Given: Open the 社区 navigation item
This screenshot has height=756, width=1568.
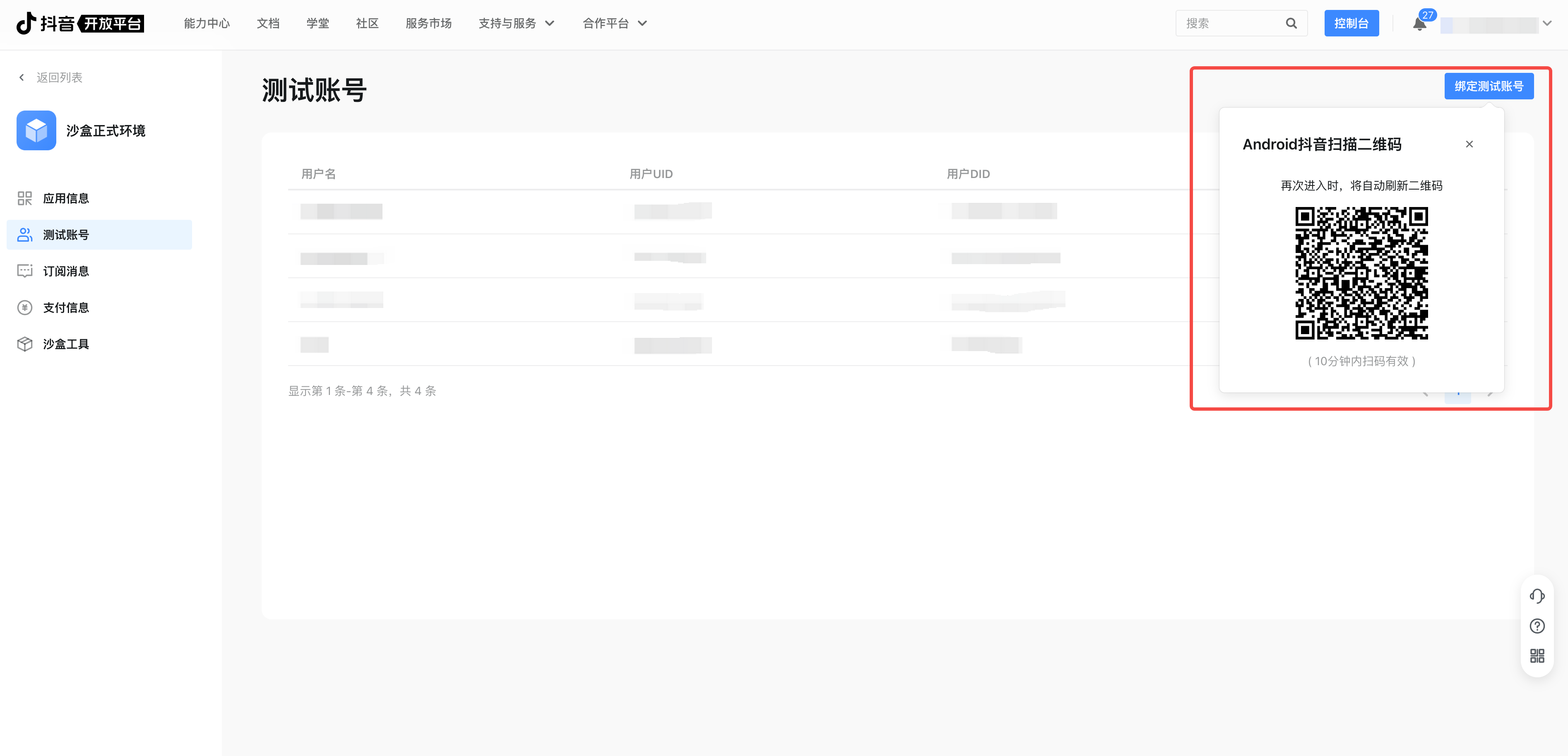Looking at the screenshot, I should [x=367, y=23].
